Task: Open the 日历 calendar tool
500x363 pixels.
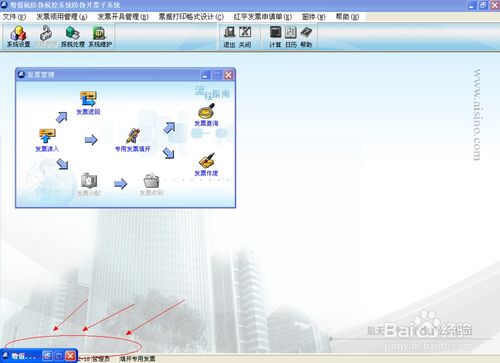Action: click(x=291, y=37)
